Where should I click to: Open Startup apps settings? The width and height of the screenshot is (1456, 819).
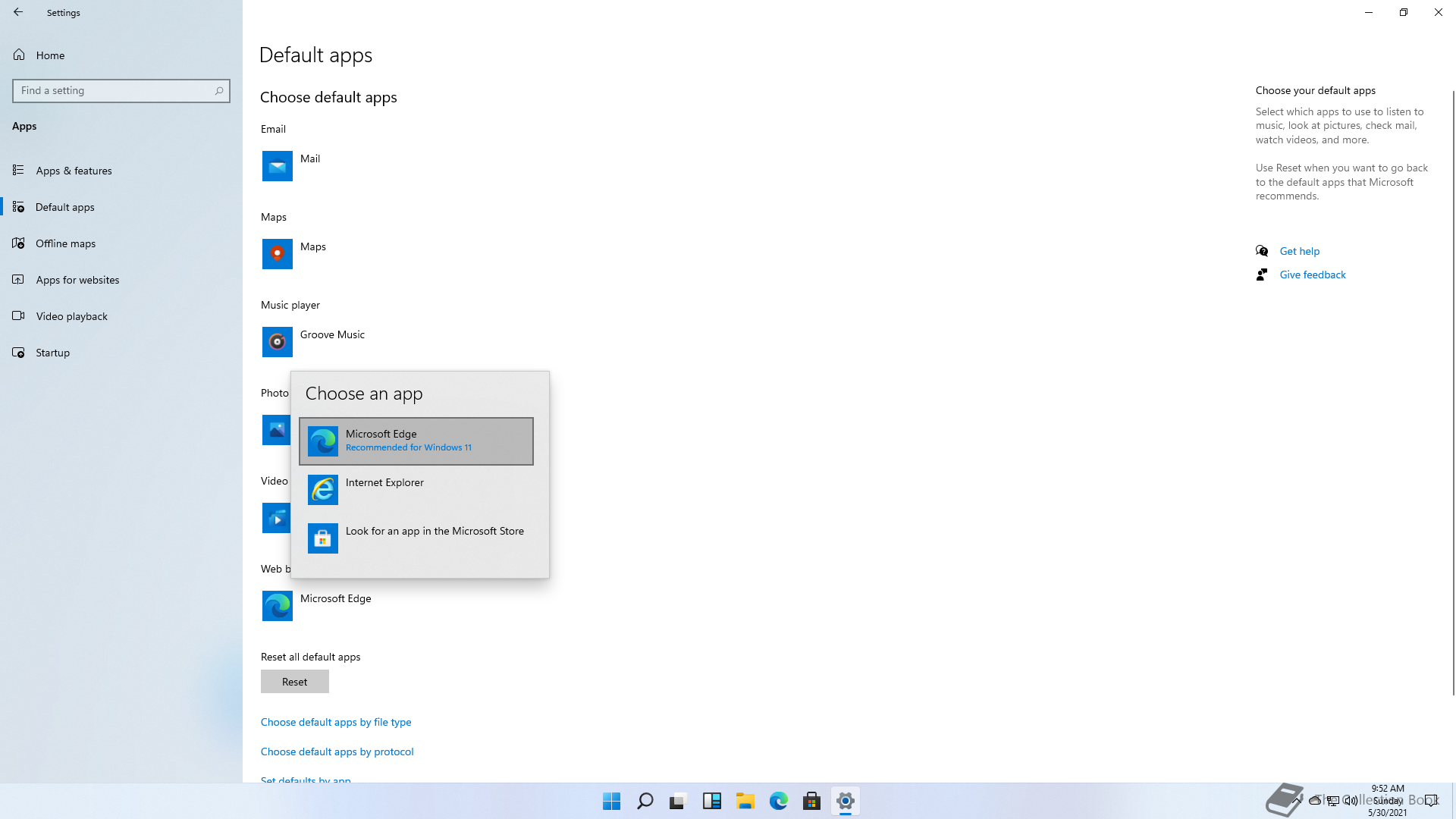pyautogui.click(x=121, y=353)
